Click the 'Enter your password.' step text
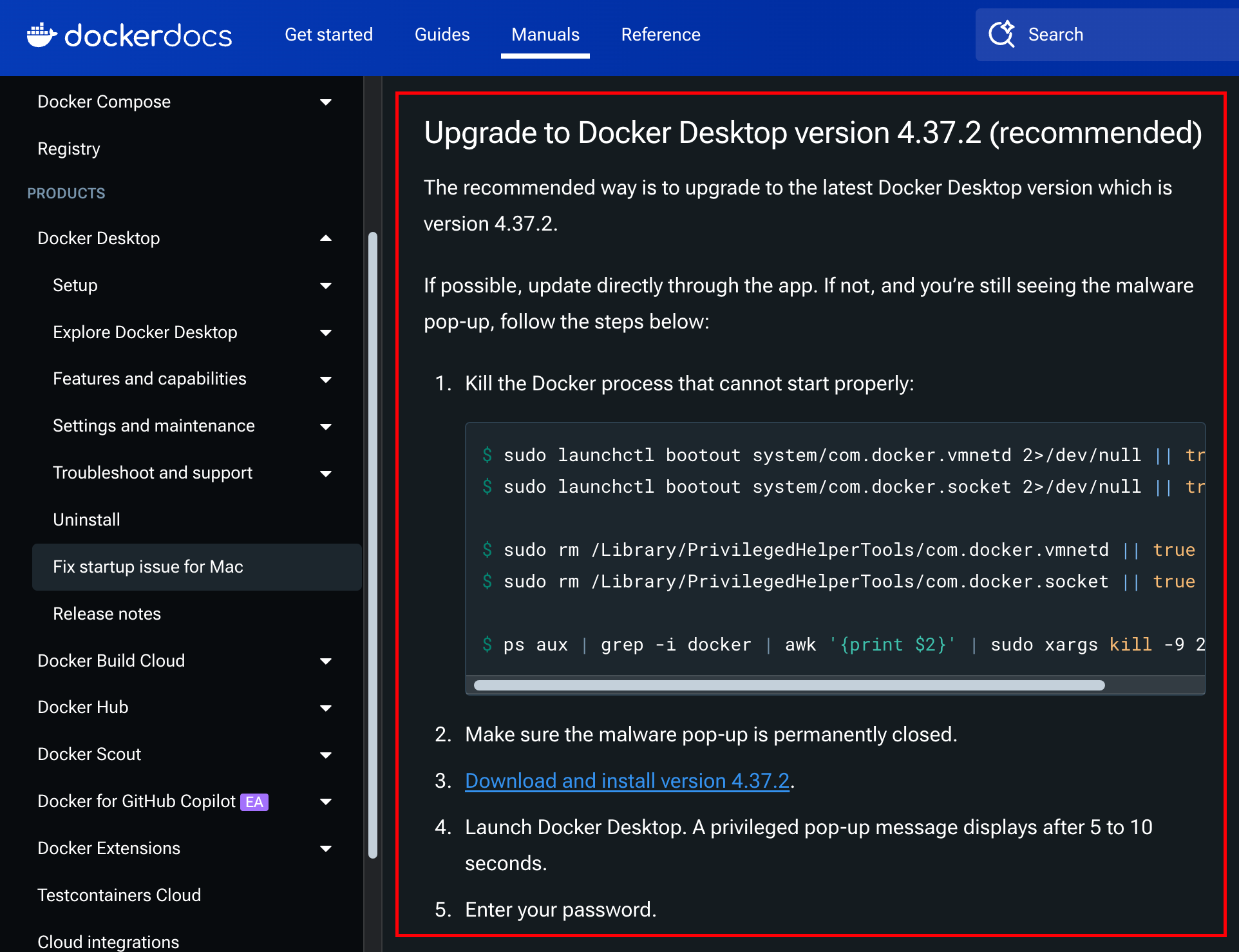This screenshot has height=952, width=1239. (x=561, y=909)
